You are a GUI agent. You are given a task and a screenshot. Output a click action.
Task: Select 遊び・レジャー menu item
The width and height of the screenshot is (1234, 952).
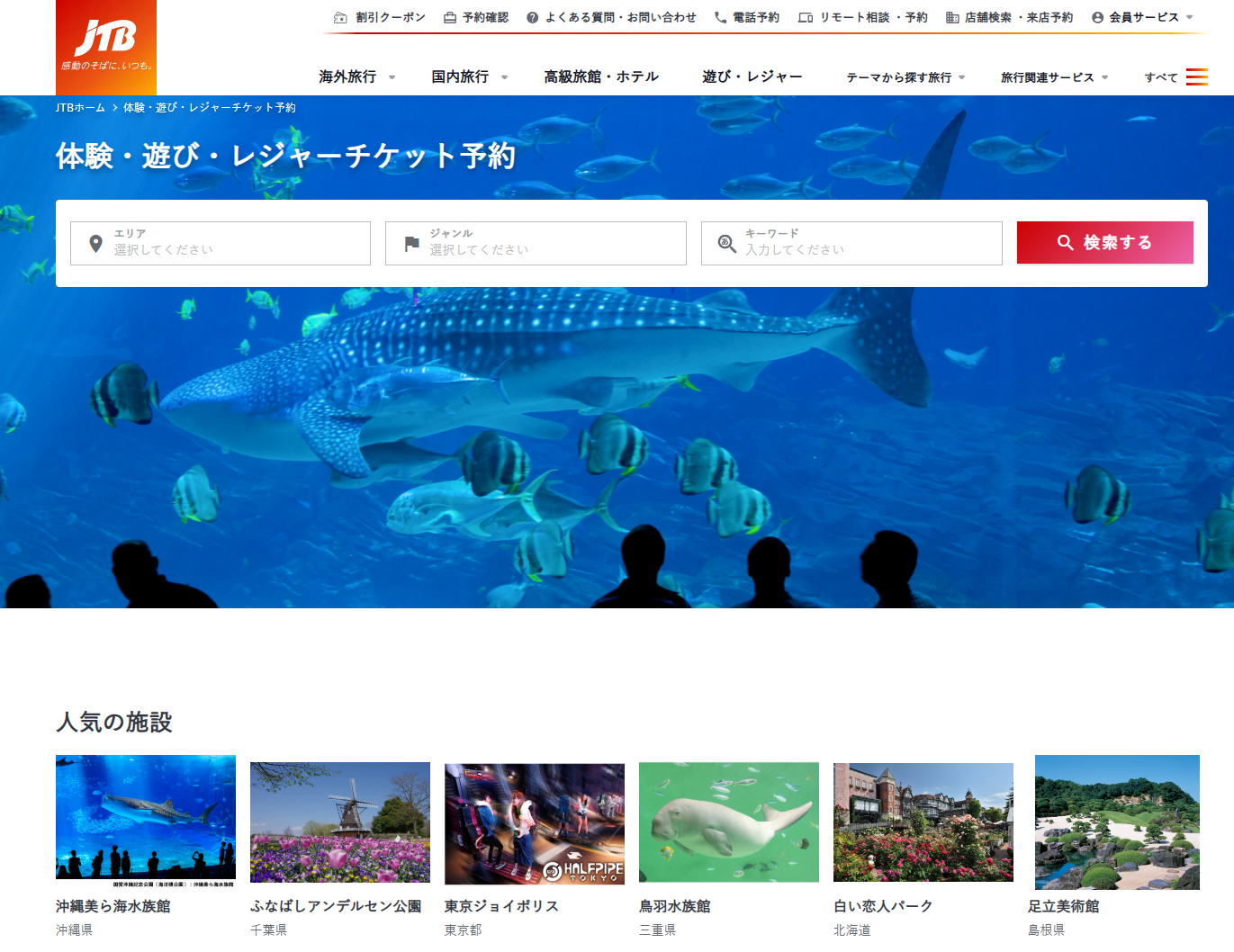752,76
